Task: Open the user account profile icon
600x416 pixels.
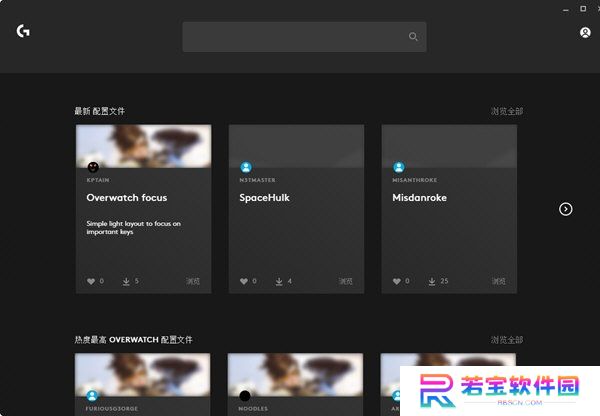Action: pos(585,33)
